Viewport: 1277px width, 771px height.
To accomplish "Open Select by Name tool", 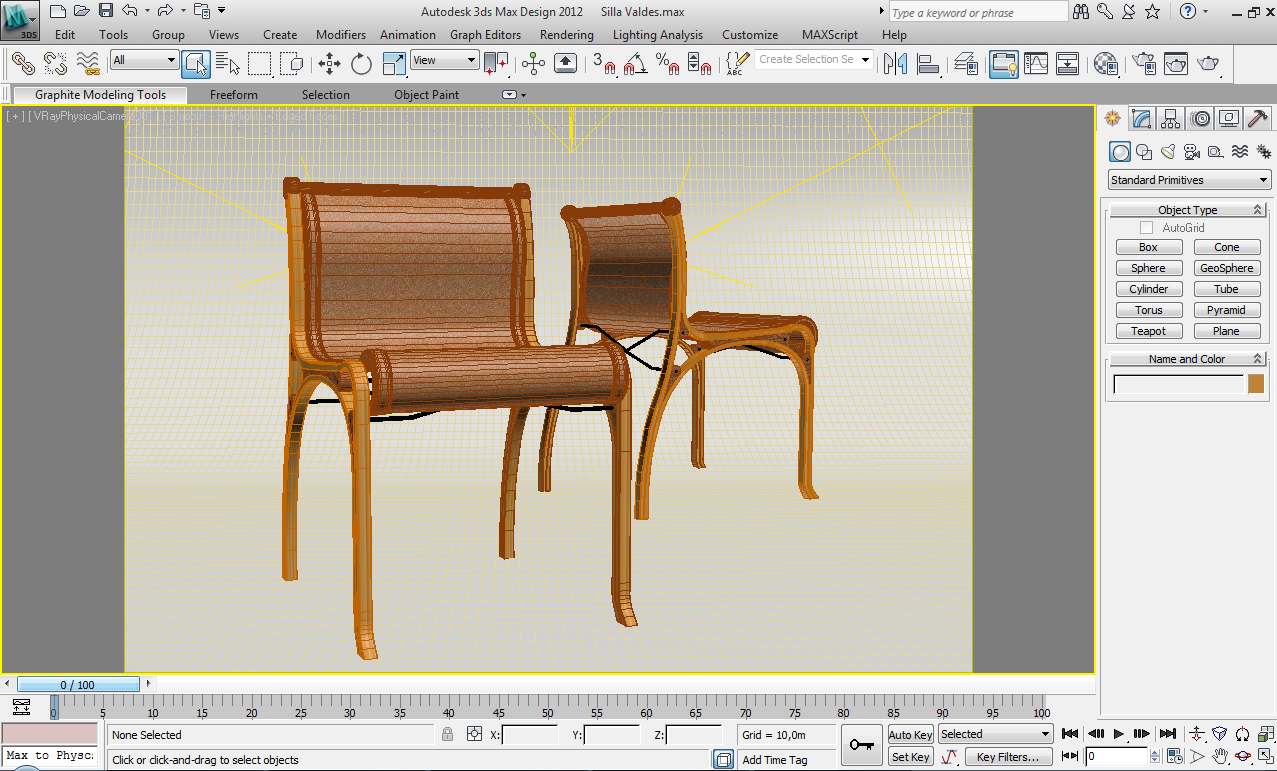I will tap(228, 64).
